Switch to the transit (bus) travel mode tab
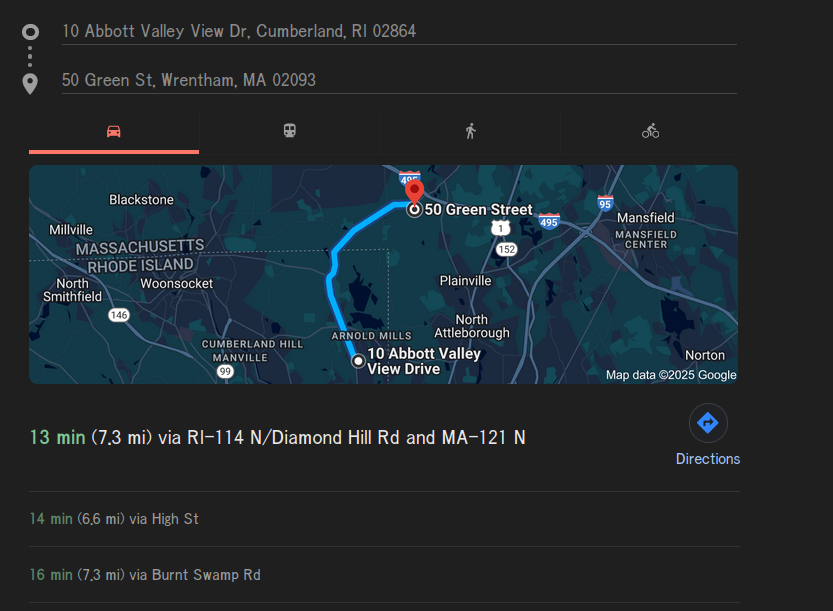 290,131
